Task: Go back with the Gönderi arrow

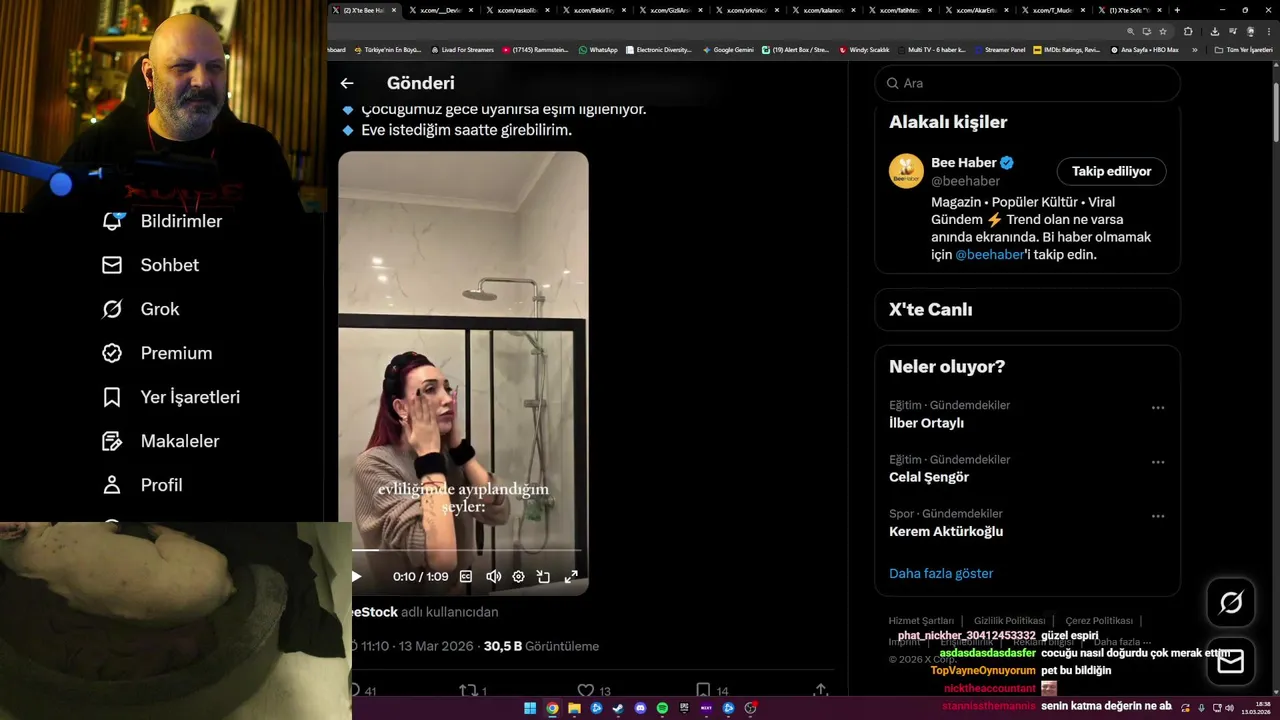Action: [347, 84]
